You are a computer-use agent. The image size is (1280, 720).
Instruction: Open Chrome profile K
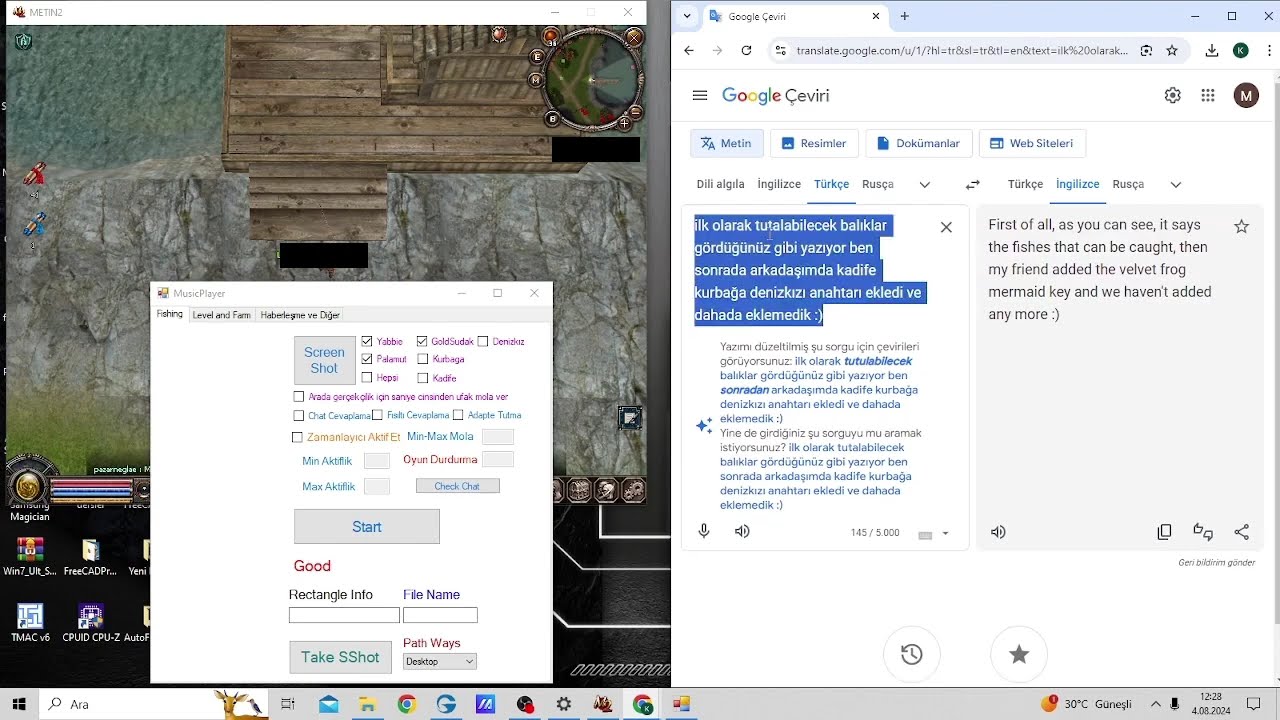(1241, 51)
